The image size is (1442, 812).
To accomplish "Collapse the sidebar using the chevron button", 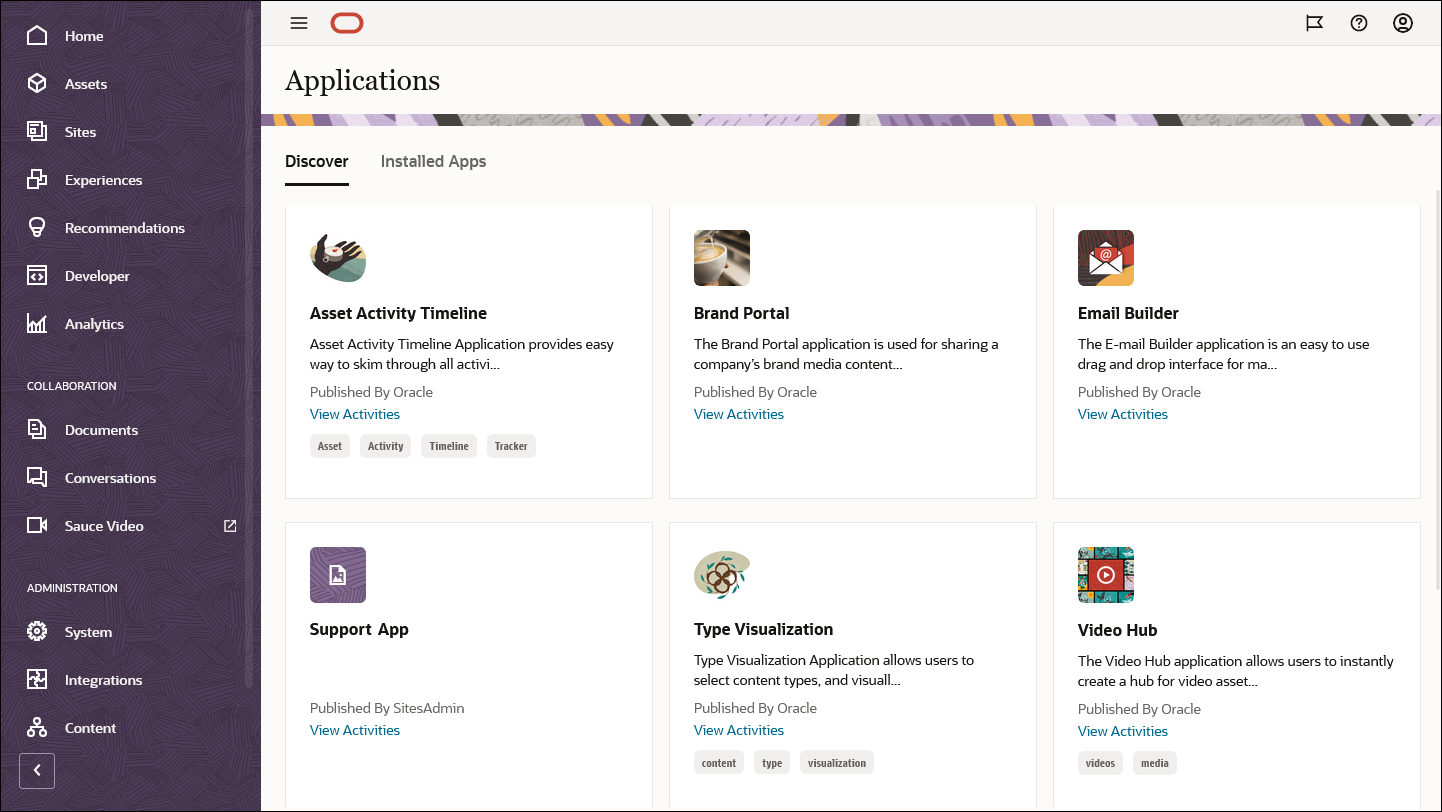I will pos(37,770).
